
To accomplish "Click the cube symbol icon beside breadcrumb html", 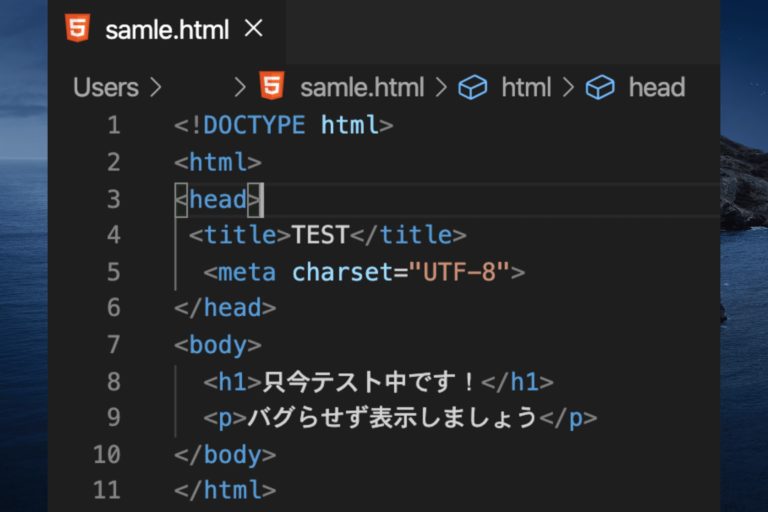I will (x=472, y=88).
